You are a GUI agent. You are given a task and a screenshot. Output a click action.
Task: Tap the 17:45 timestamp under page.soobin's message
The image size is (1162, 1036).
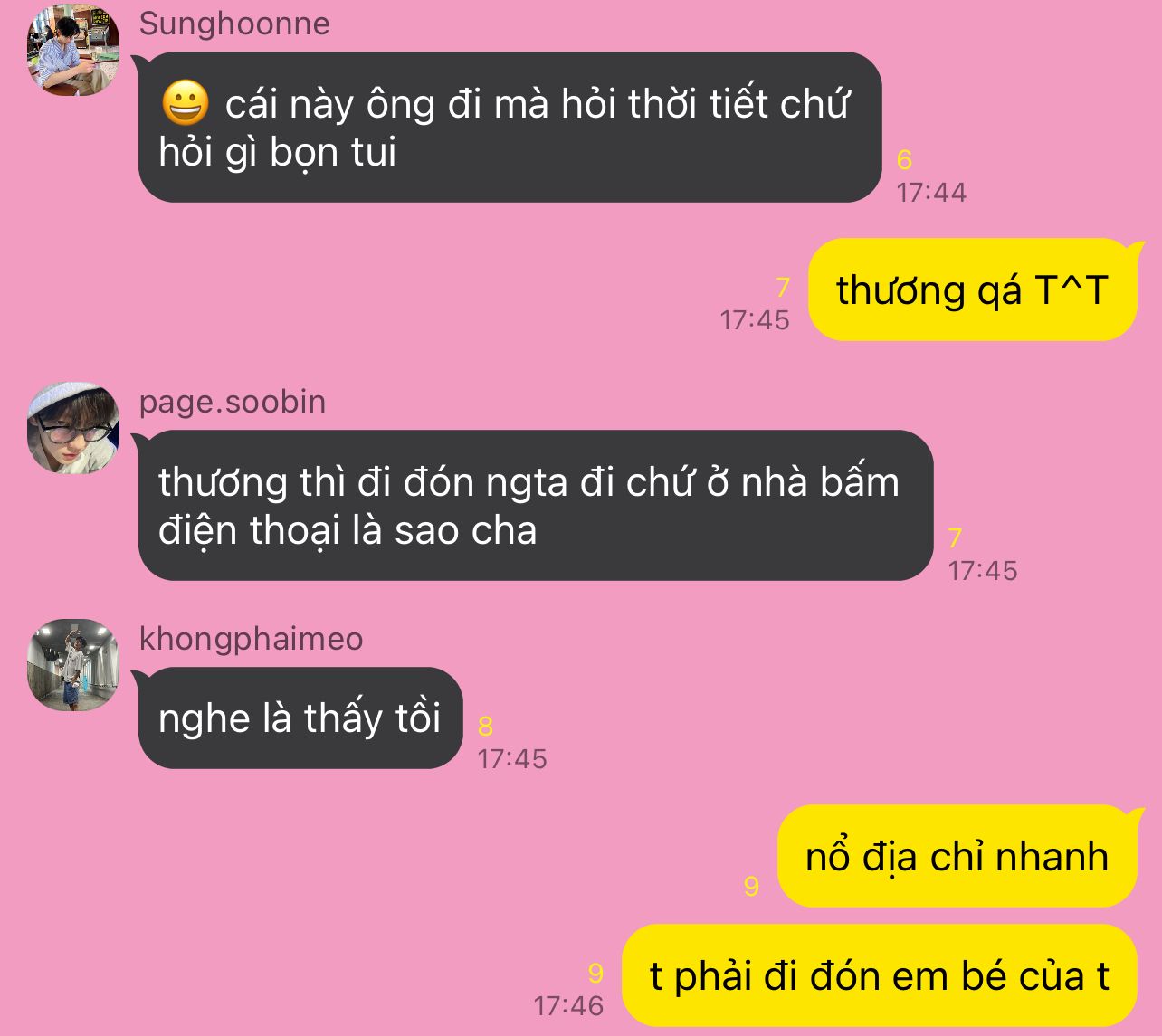pyautogui.click(x=983, y=571)
